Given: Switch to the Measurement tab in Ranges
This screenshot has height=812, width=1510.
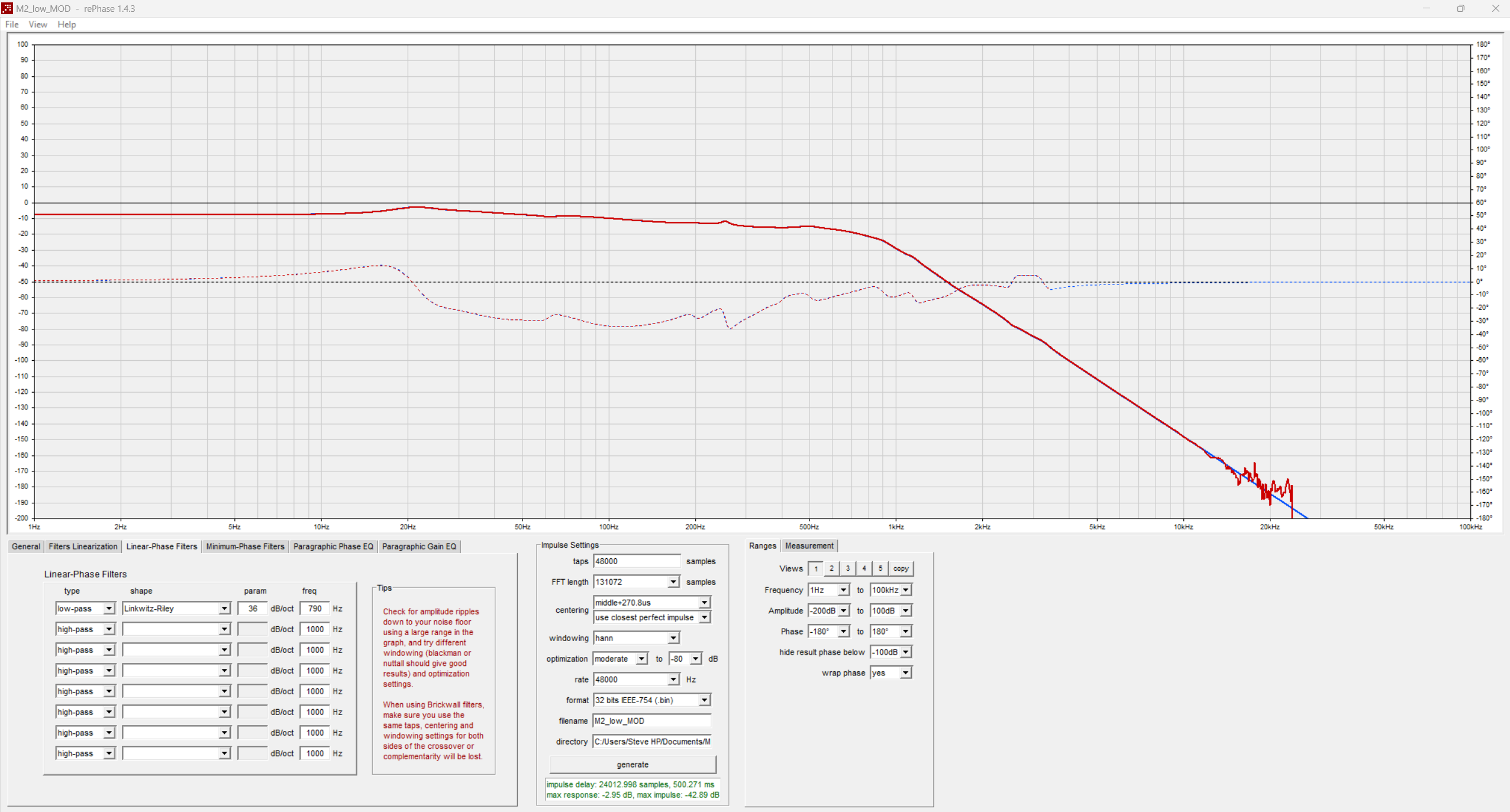Looking at the screenshot, I should click(809, 546).
